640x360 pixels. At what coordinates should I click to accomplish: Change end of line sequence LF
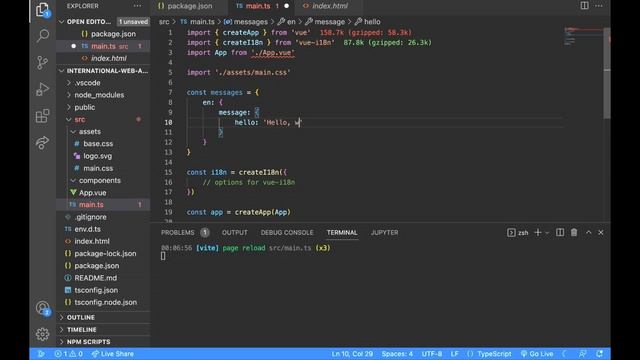click(454, 354)
